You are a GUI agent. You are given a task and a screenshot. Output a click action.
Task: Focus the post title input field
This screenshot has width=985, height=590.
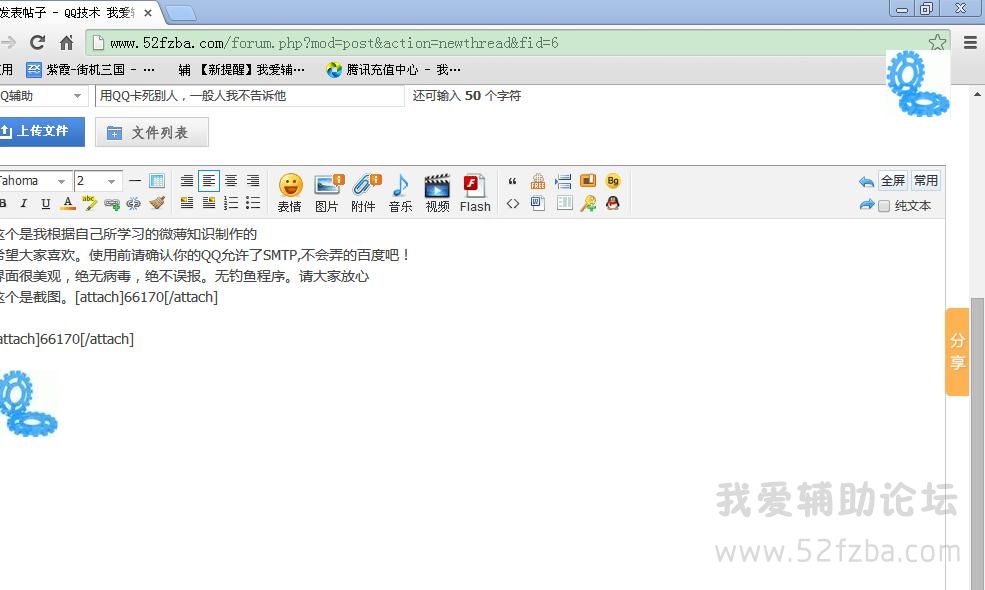(x=249, y=96)
